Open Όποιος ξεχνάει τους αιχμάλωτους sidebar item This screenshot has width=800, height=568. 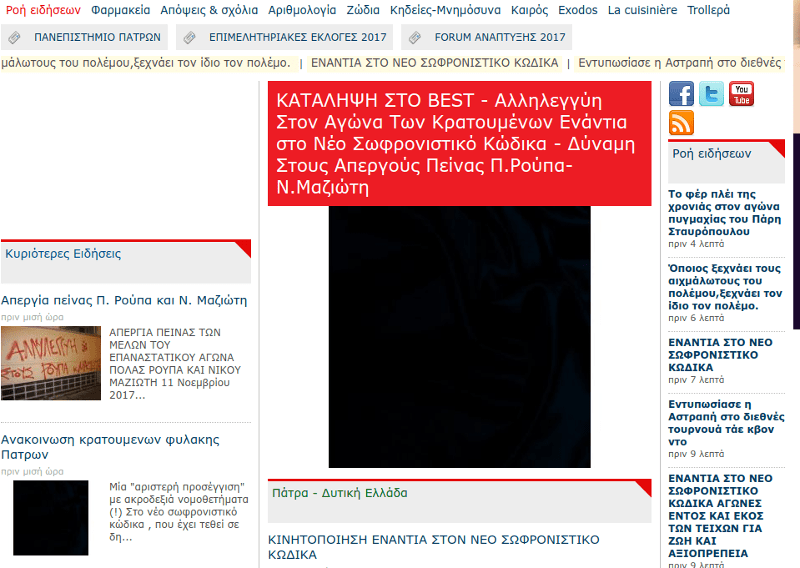pos(725,287)
